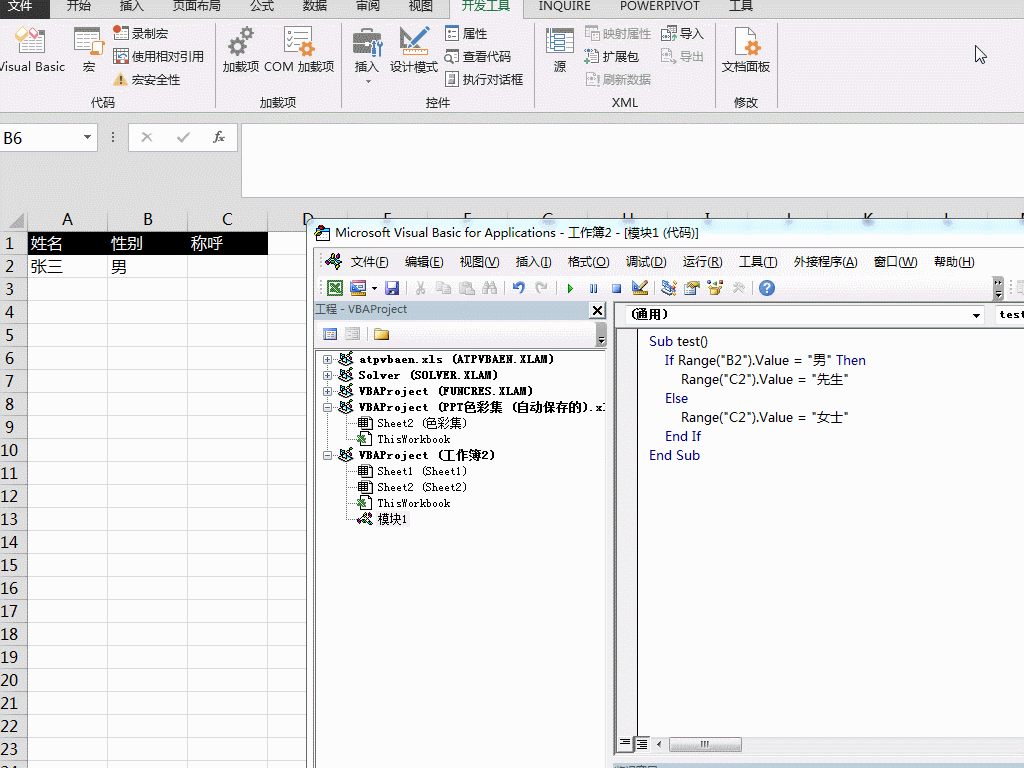Toggle 使用相对引用 in the ribbon
The height and width of the screenshot is (768, 1024).
coord(158,57)
